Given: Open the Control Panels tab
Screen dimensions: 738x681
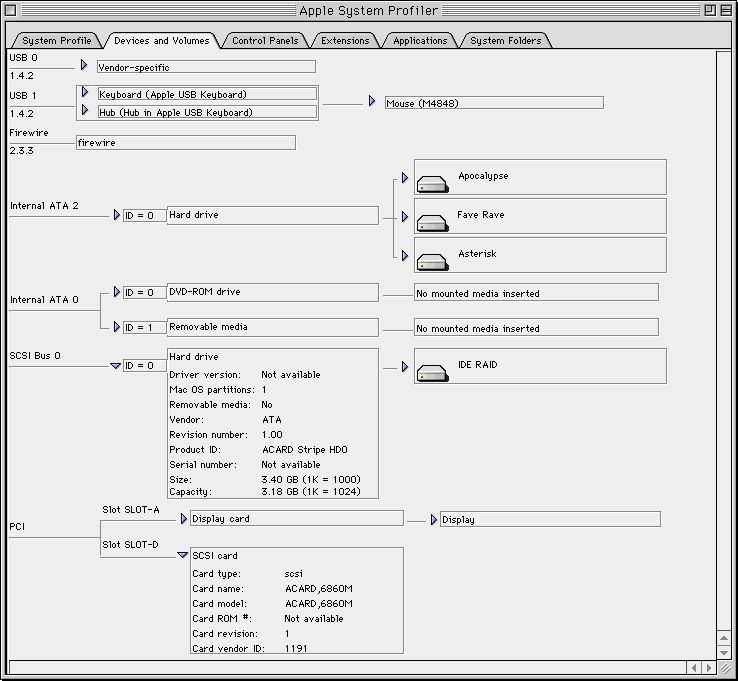Looking at the screenshot, I should click(263, 41).
